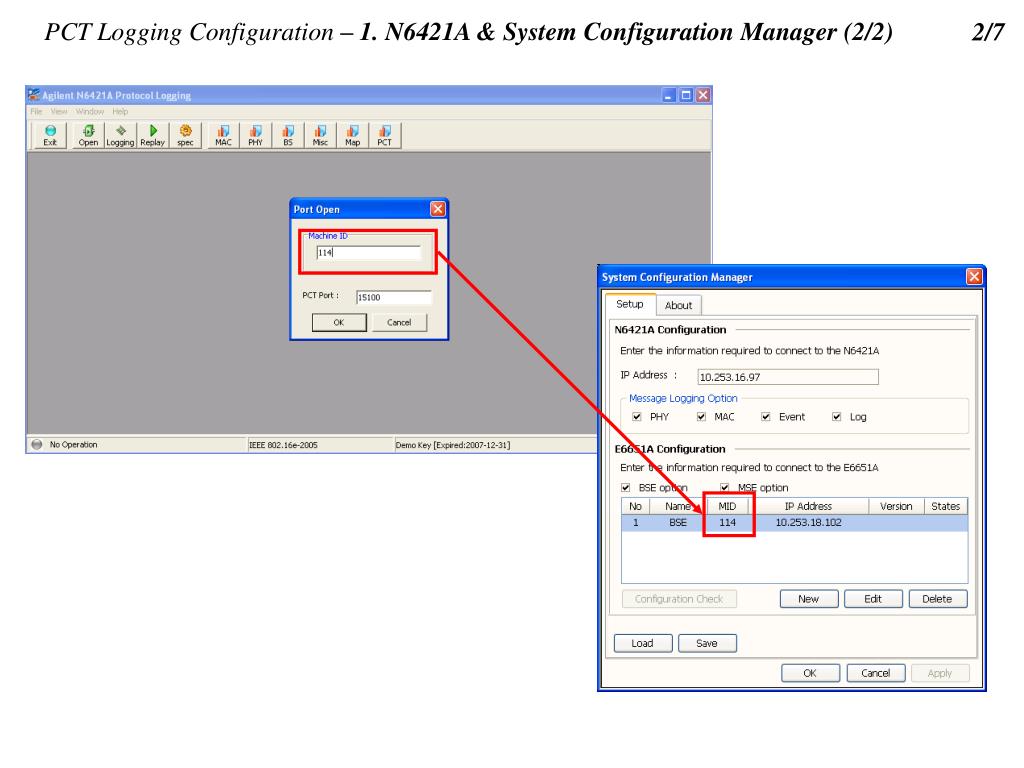Open the MAC chart icon
This screenshot has height=768, width=1024.
tap(223, 135)
